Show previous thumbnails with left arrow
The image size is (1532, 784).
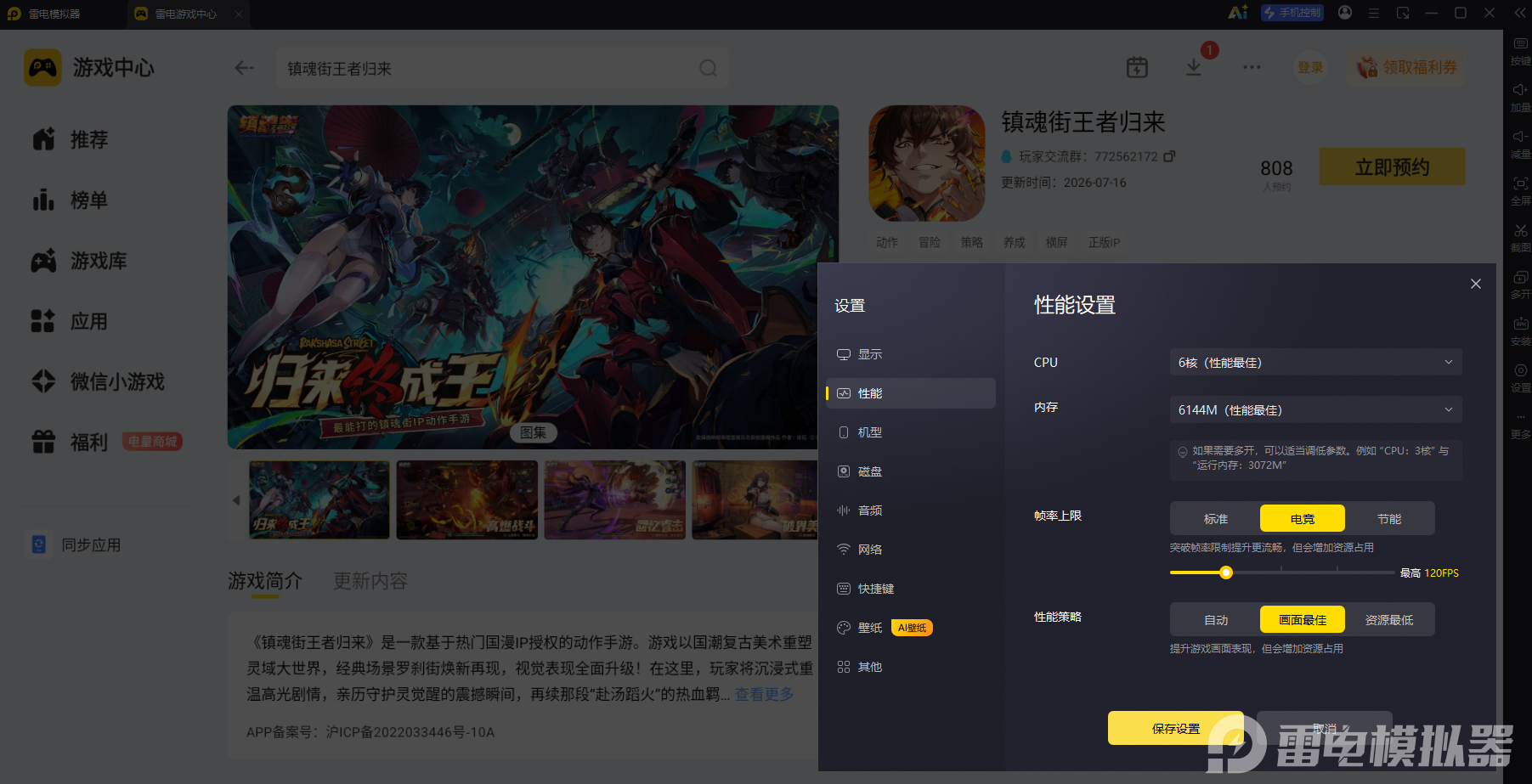tap(236, 500)
